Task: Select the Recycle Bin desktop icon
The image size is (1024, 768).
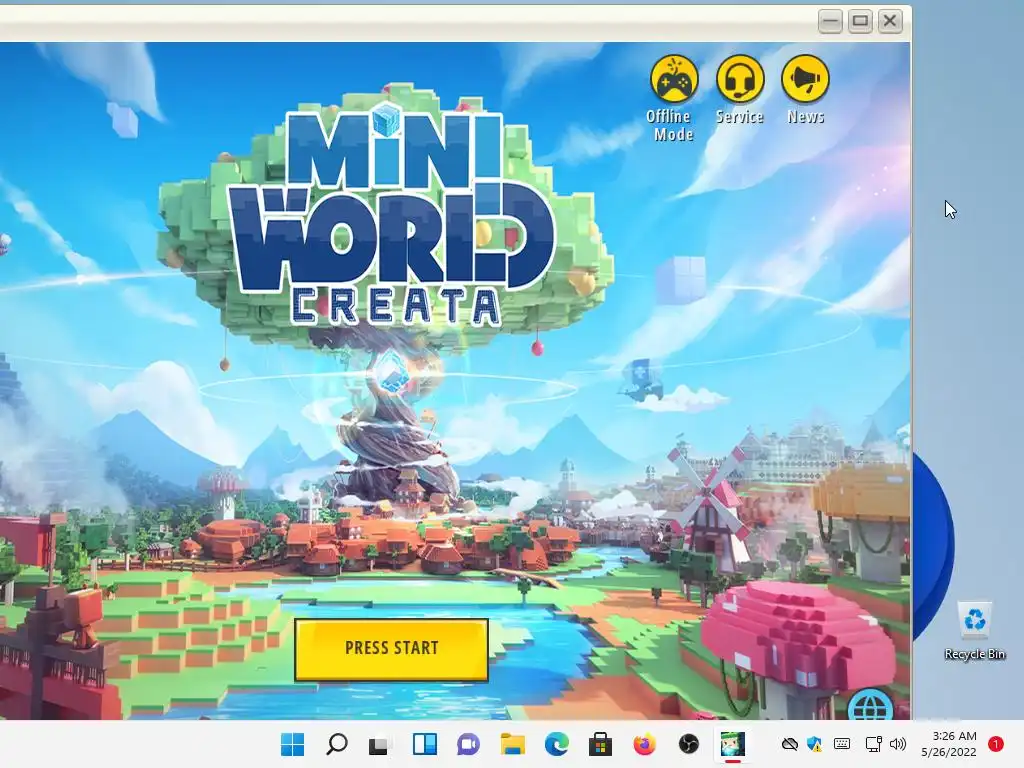Action: point(974,631)
